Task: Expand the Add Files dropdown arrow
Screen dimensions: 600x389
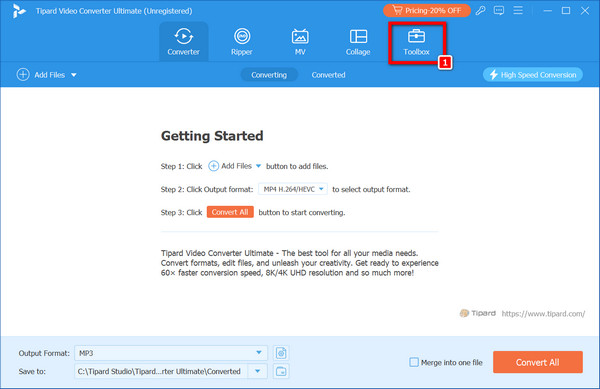Action: pyautogui.click(x=74, y=75)
